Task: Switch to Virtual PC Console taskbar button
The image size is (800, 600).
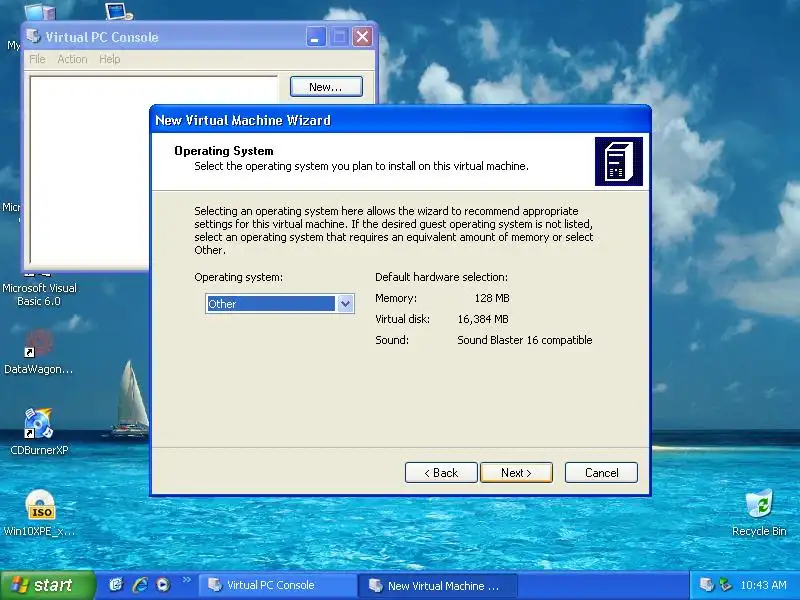Action: click(x=277, y=585)
